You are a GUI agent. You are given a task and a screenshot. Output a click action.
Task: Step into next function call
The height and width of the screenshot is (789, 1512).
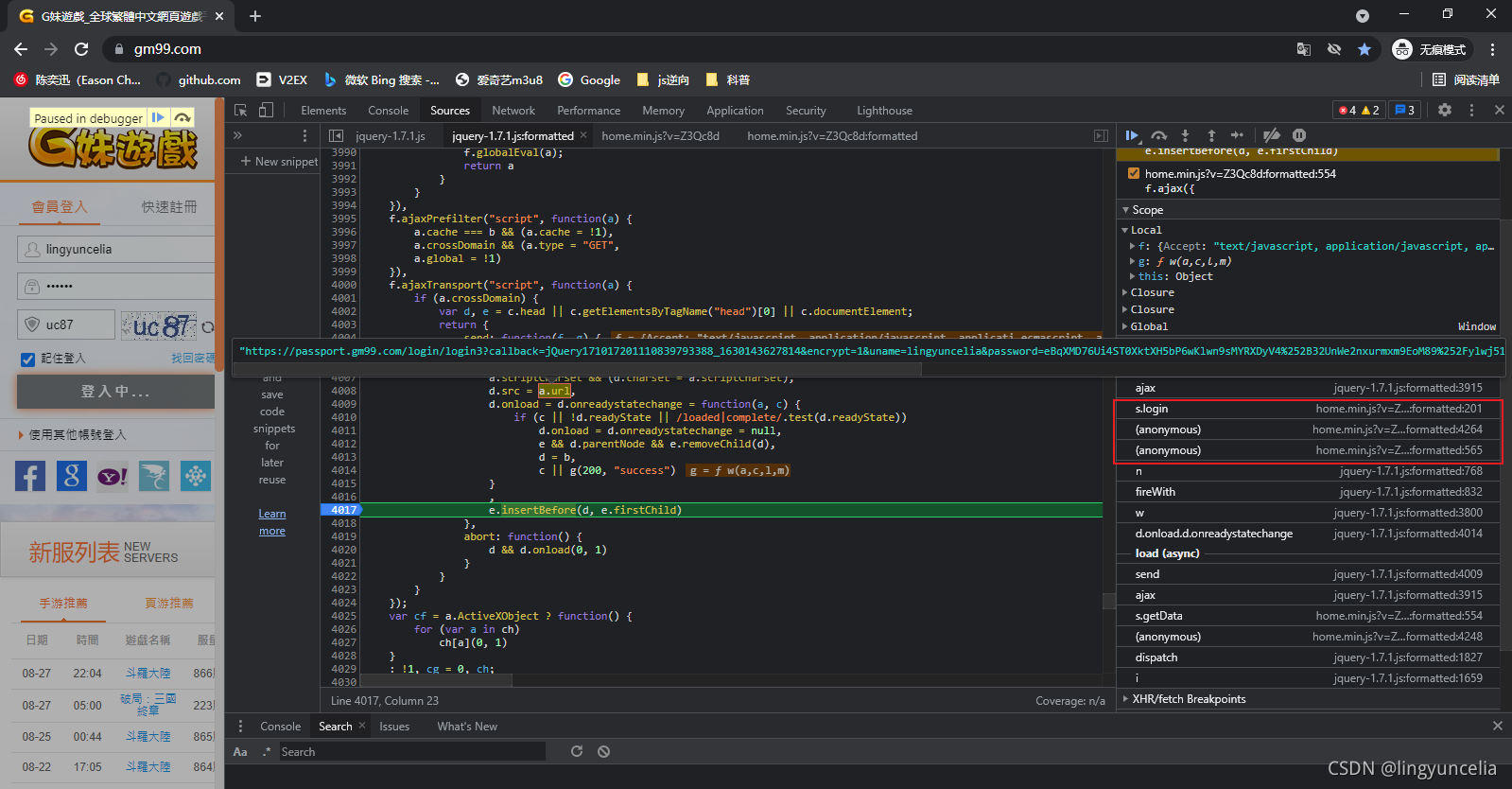click(x=1185, y=135)
